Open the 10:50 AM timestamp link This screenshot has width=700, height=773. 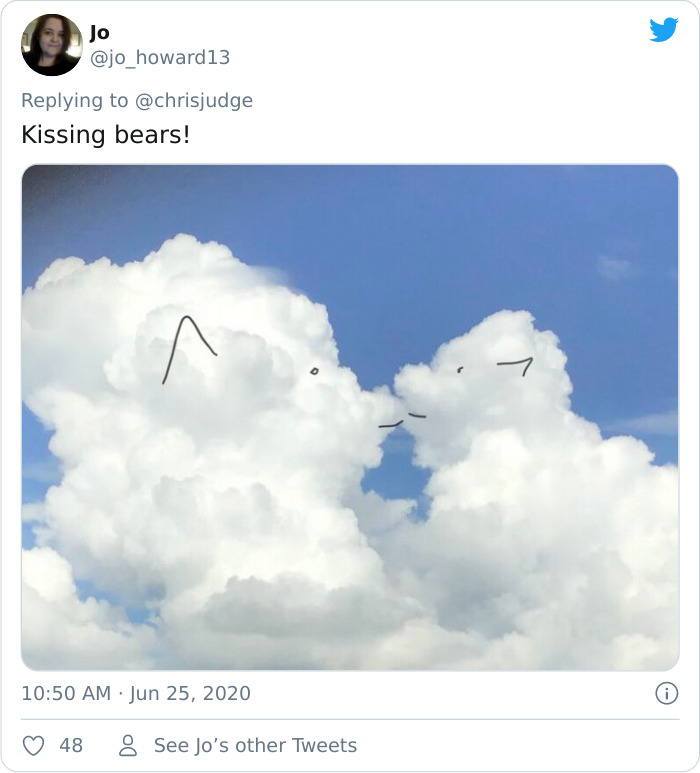point(65,693)
